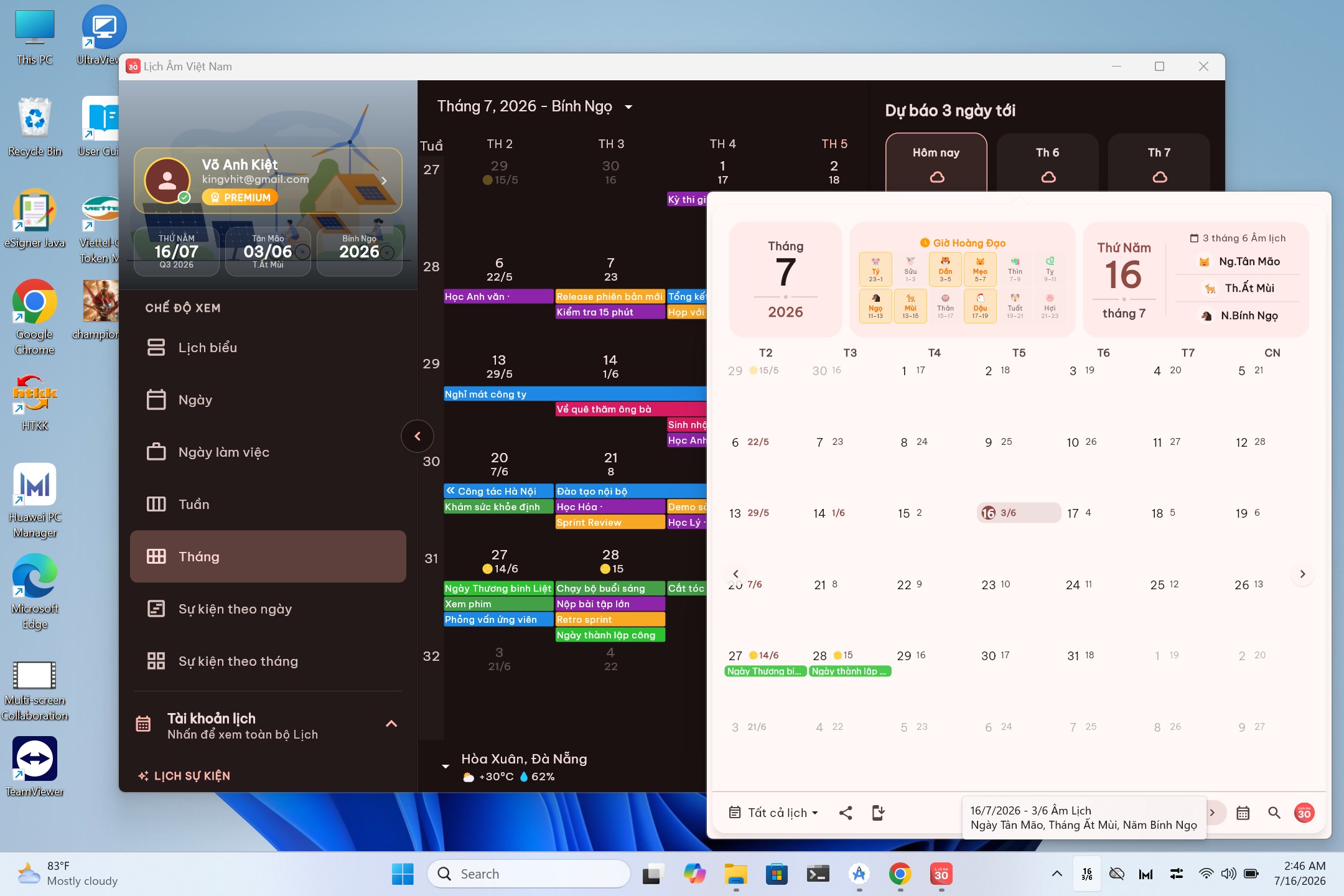Switch to Ngày làm việc view

[x=268, y=452]
